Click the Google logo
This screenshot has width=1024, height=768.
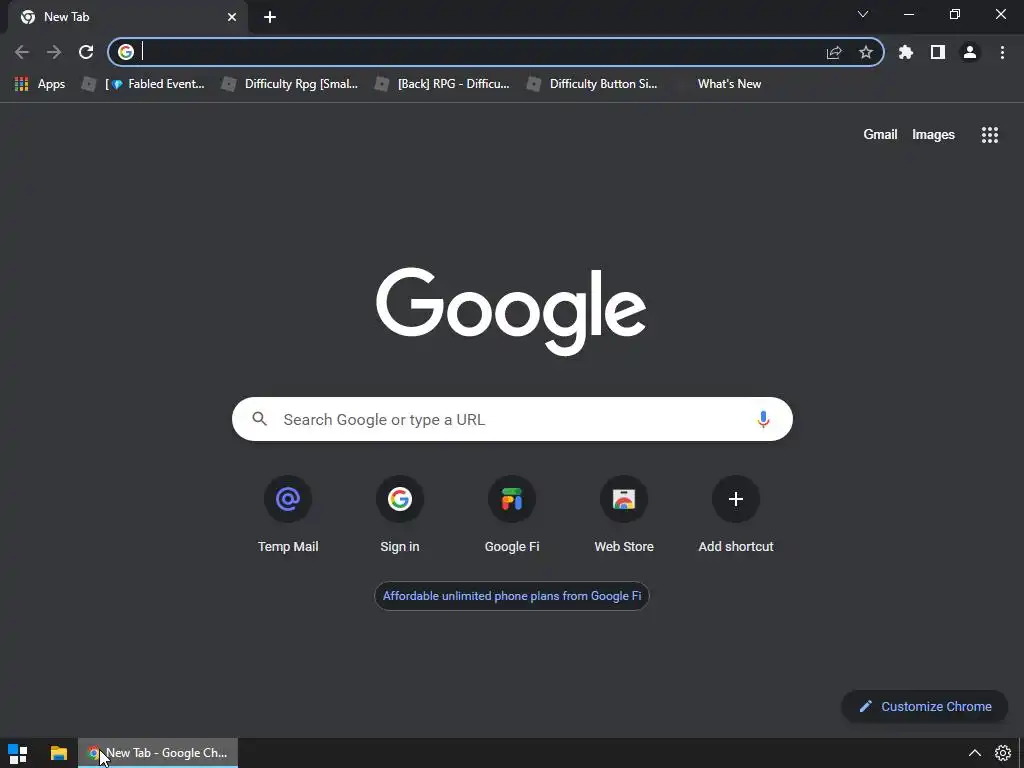(511, 312)
